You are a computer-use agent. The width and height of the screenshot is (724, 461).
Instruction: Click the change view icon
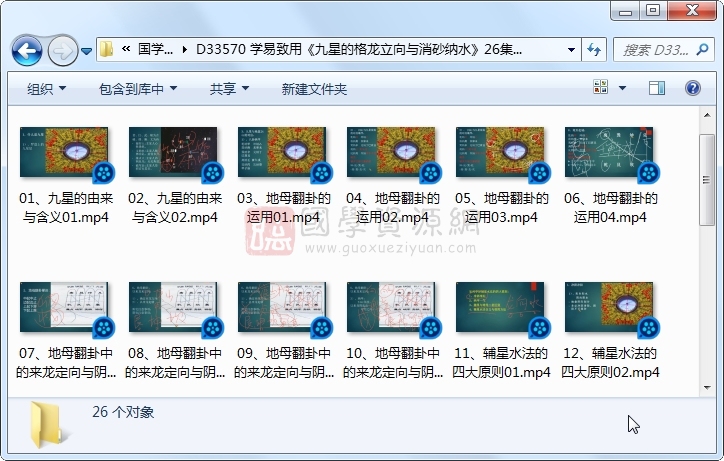(600, 87)
